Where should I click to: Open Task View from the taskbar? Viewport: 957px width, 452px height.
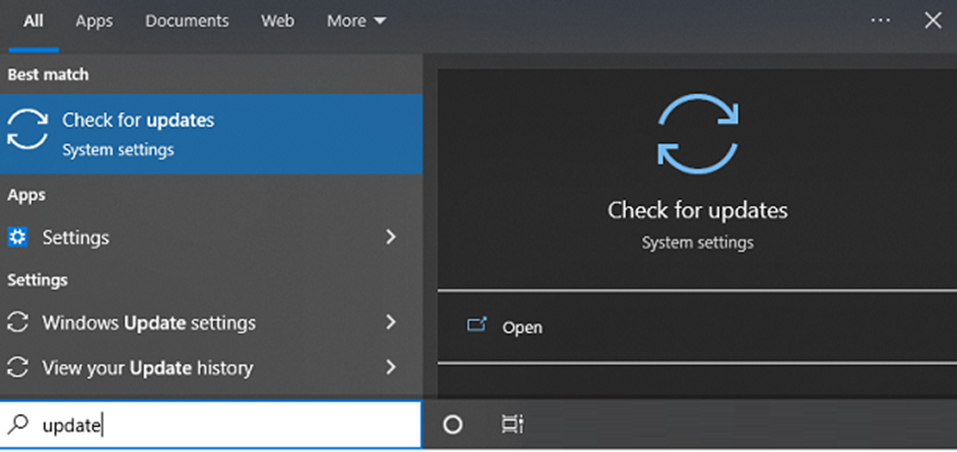(512, 425)
